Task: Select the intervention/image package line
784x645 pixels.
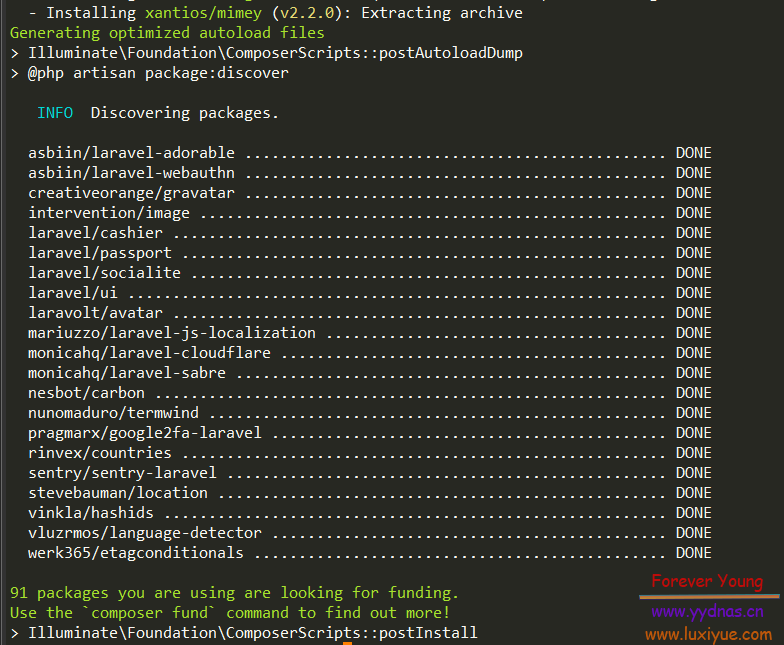Action: [x=370, y=213]
